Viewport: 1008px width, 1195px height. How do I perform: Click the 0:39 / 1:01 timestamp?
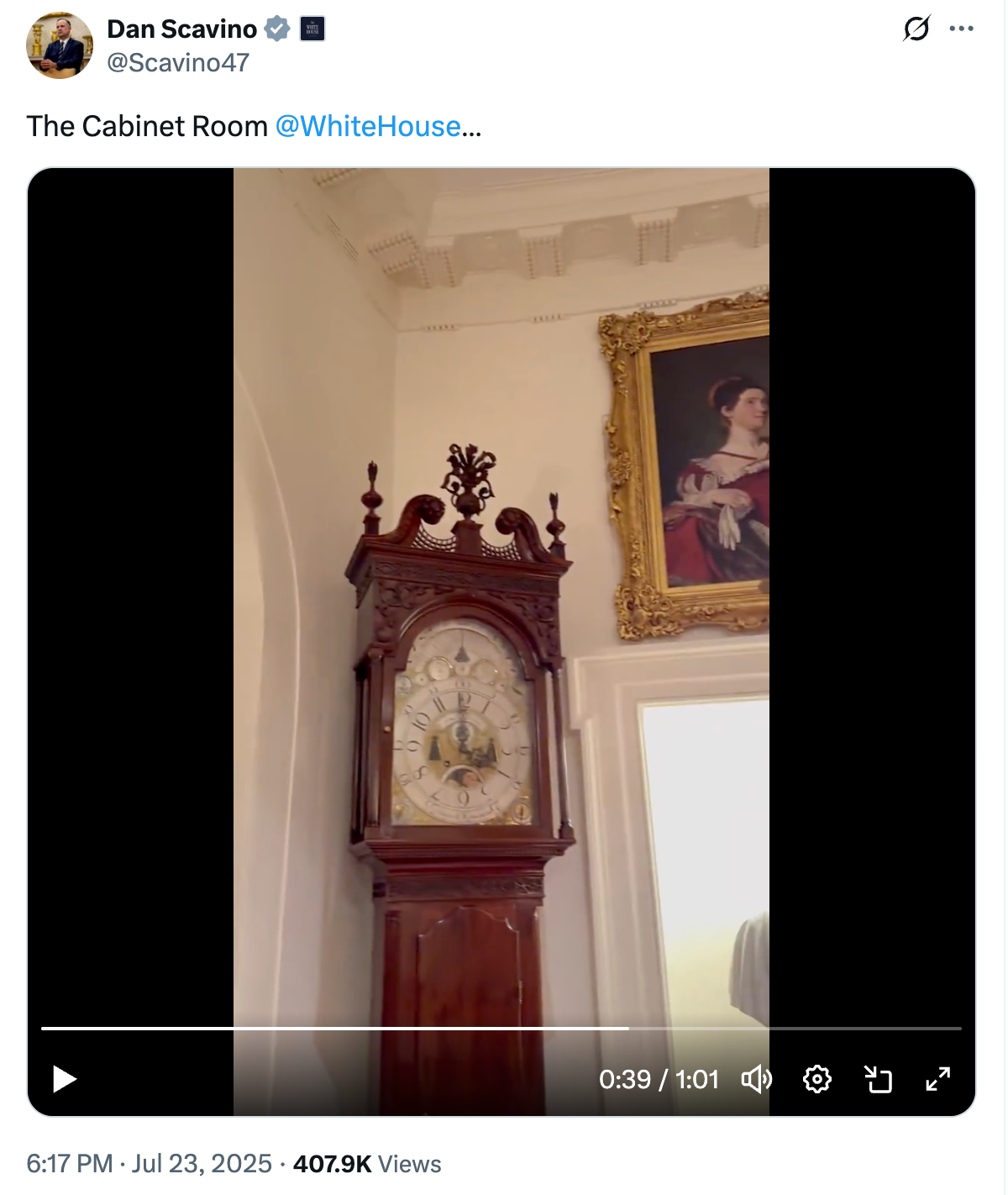[x=659, y=1079]
